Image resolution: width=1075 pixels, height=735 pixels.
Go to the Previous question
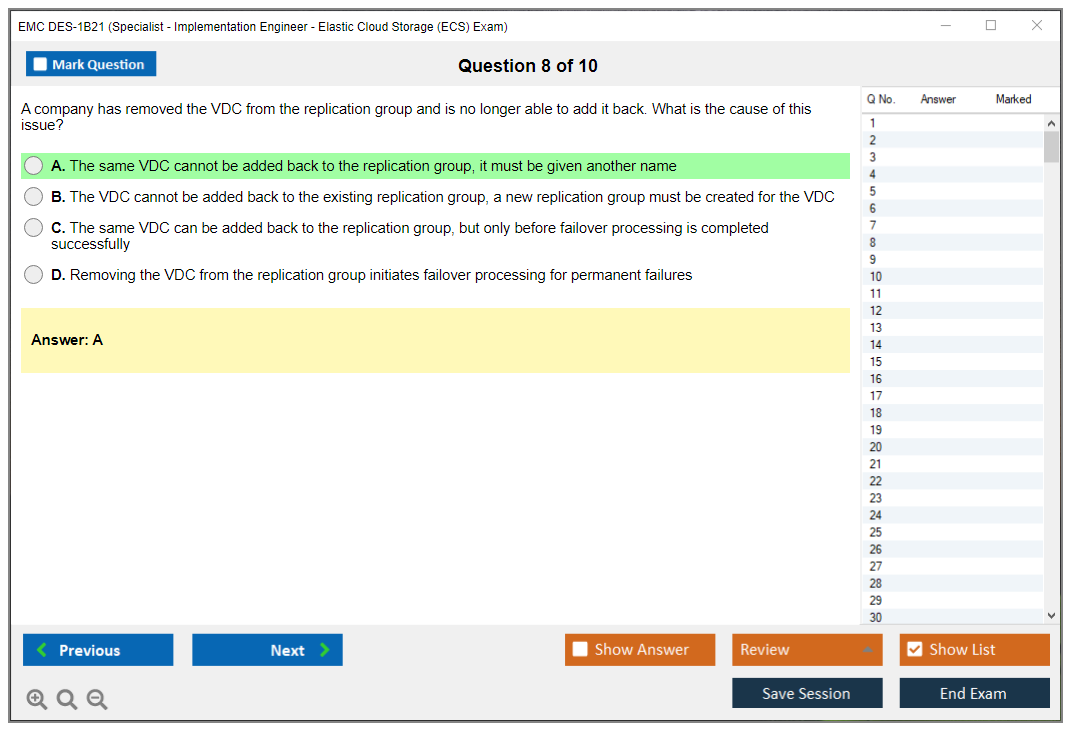[98, 650]
